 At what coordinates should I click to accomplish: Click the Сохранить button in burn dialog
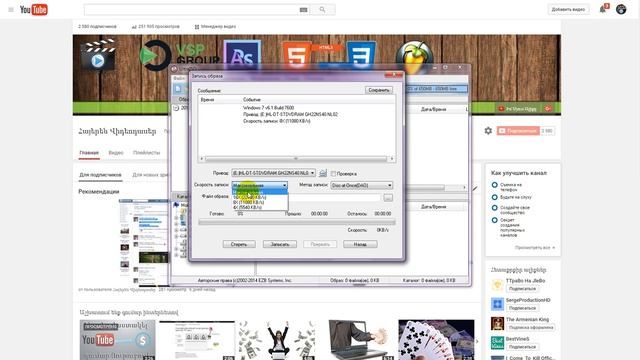pos(379,90)
